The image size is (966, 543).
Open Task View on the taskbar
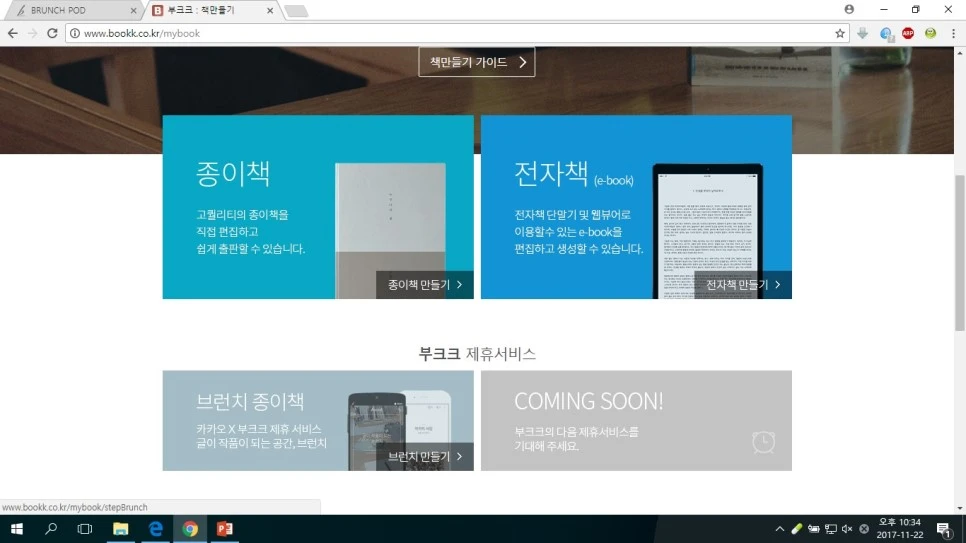pos(85,529)
